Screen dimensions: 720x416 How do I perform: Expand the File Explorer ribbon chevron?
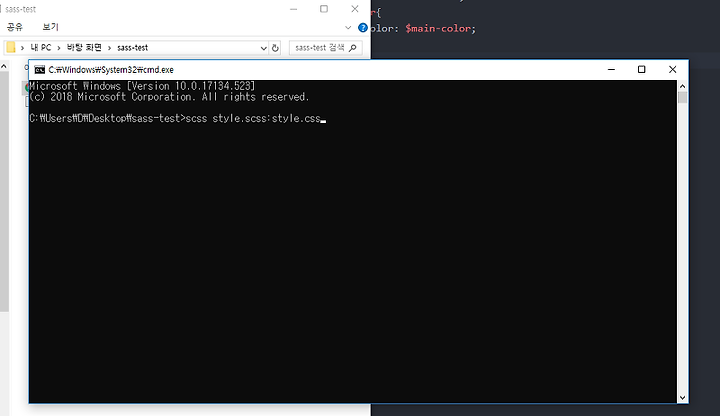(348, 28)
